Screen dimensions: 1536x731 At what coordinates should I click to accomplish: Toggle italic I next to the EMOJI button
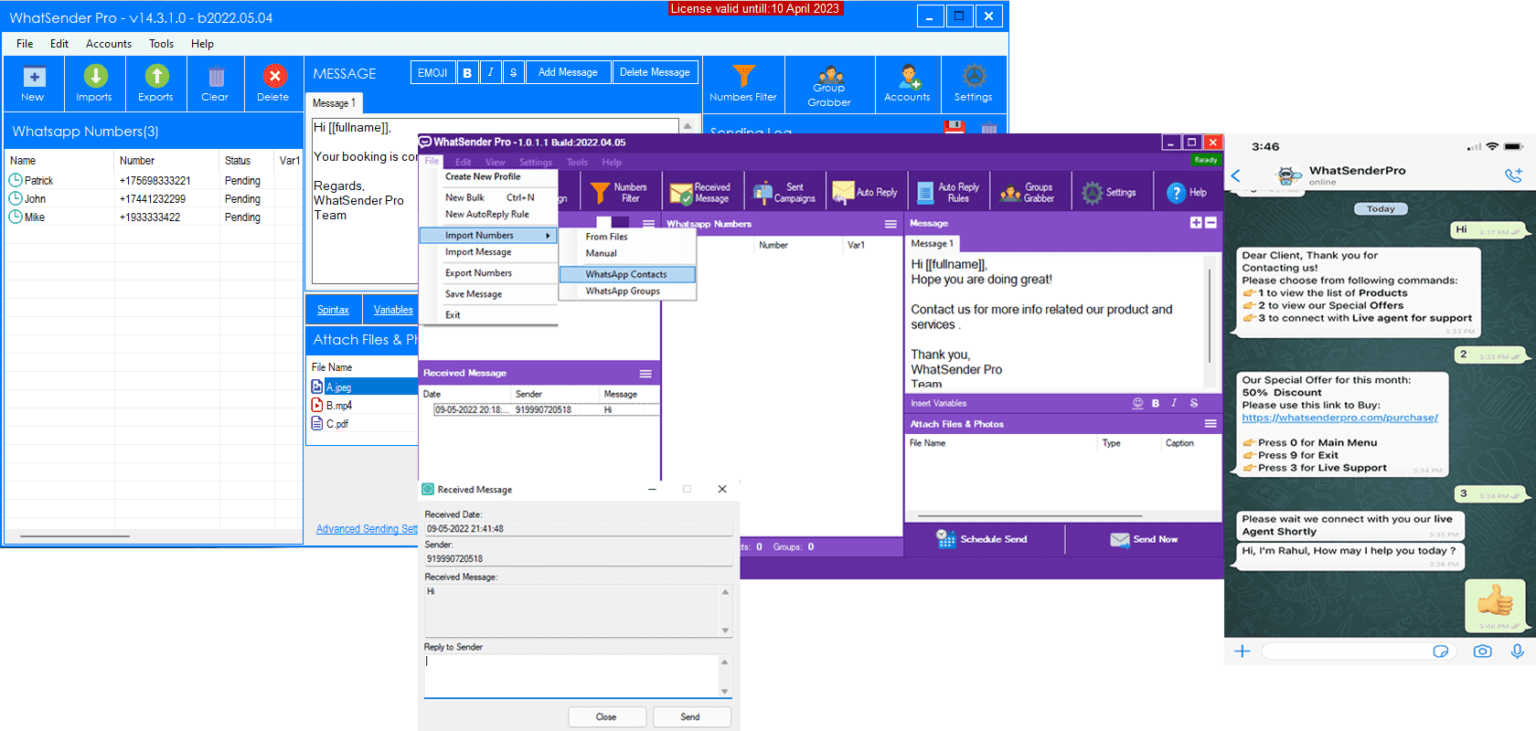point(491,72)
